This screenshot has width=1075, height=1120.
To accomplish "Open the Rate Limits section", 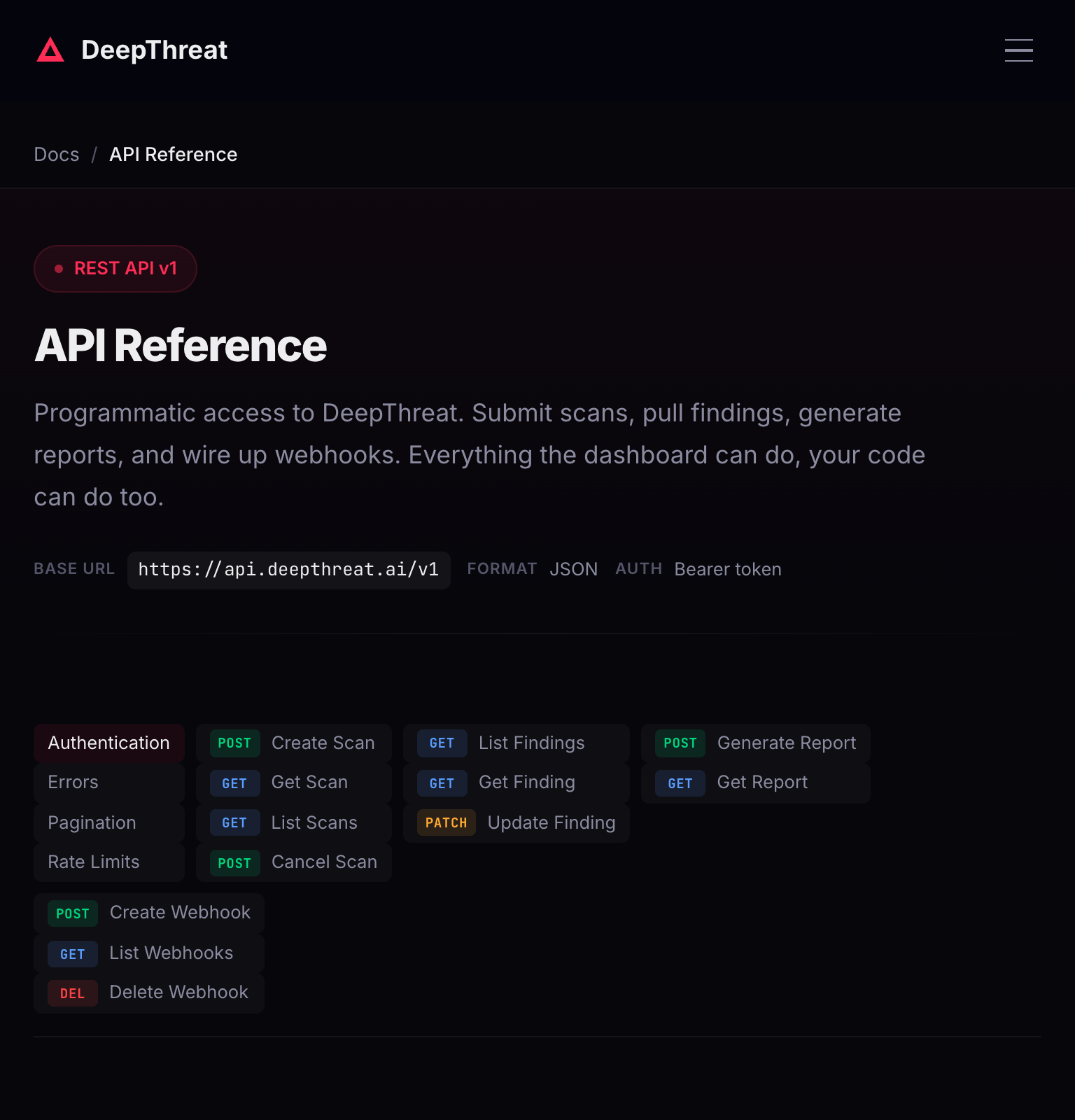I will tap(109, 862).
